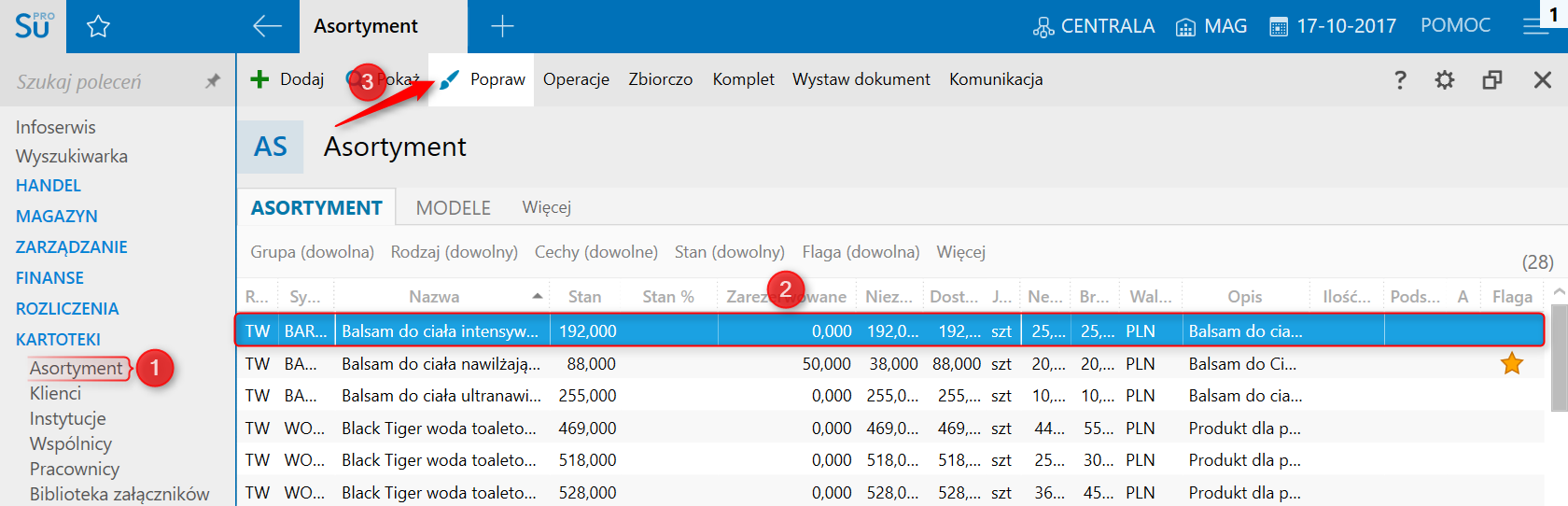Open Więcej filters option

pos(961,252)
